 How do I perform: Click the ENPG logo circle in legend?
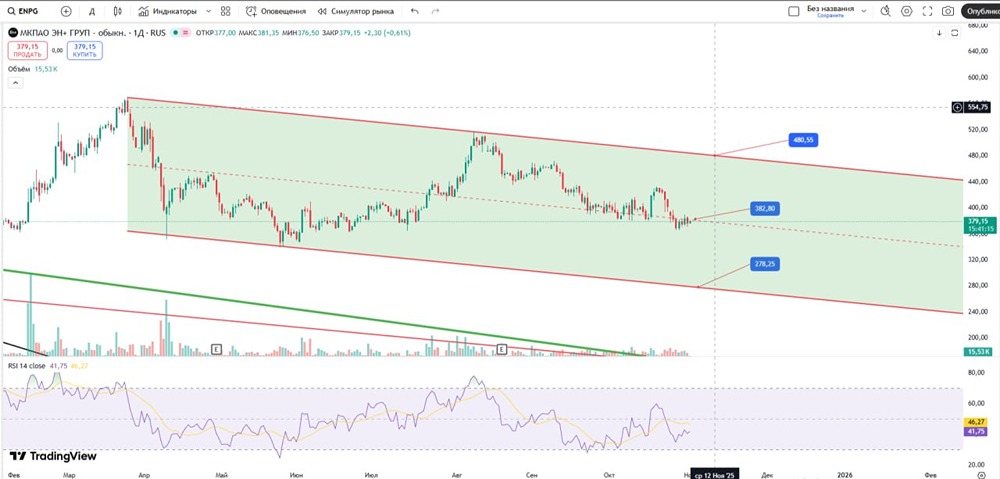pyautogui.click(x=12, y=33)
